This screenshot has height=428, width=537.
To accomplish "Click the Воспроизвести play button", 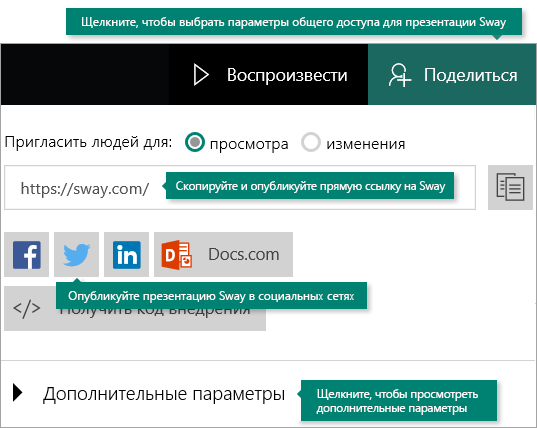I will 269,75.
